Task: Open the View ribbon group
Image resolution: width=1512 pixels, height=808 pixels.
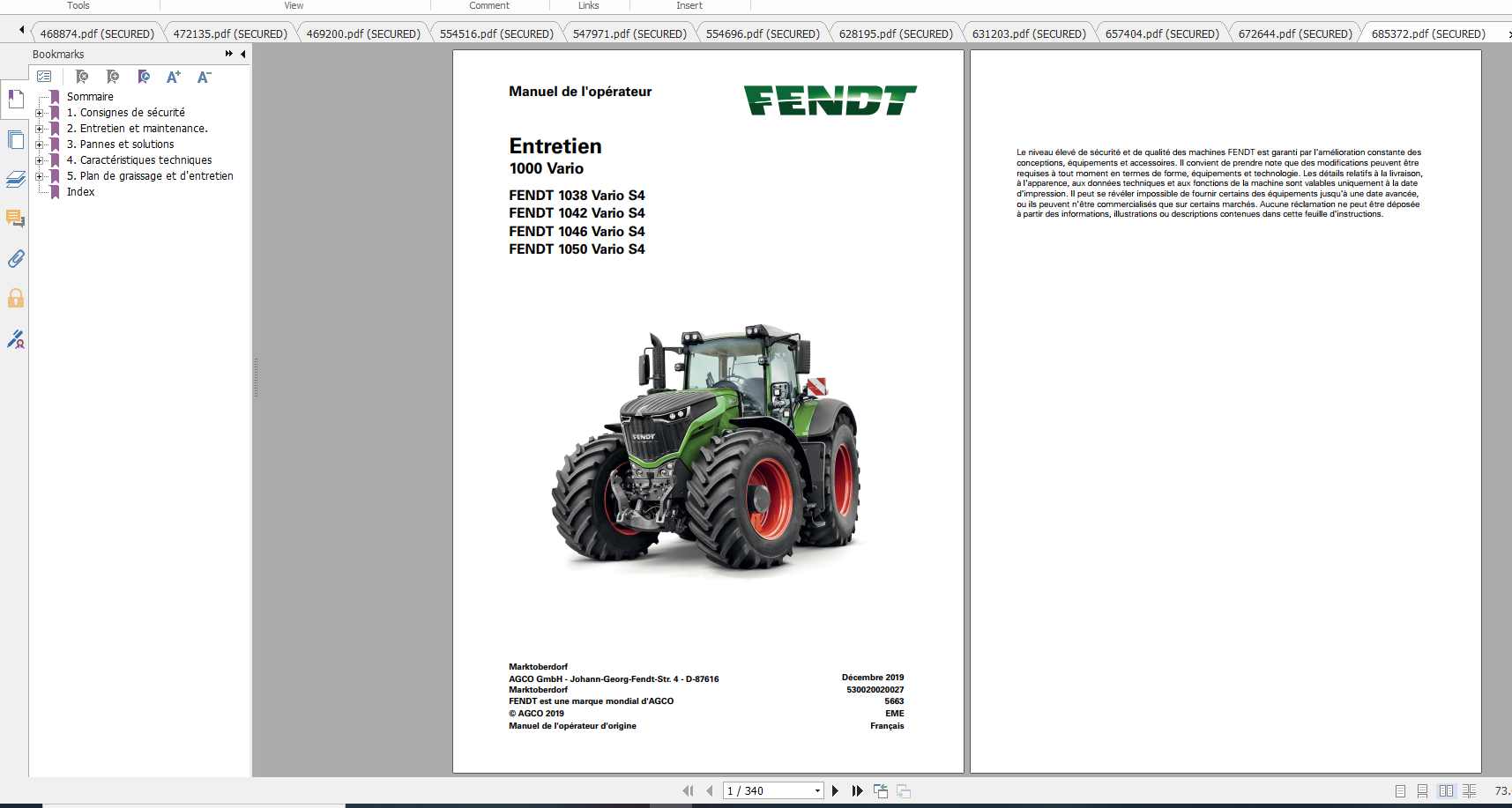Action: click(294, 5)
